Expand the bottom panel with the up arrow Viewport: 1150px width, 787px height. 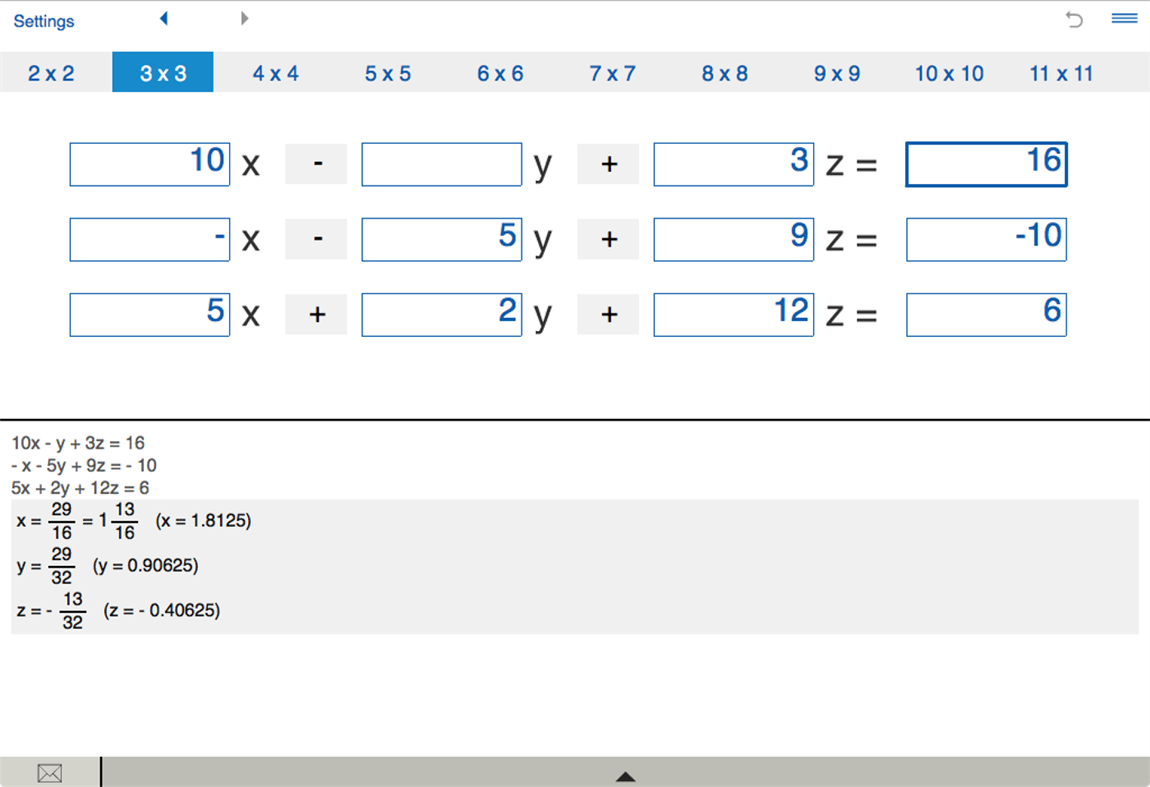coord(625,775)
